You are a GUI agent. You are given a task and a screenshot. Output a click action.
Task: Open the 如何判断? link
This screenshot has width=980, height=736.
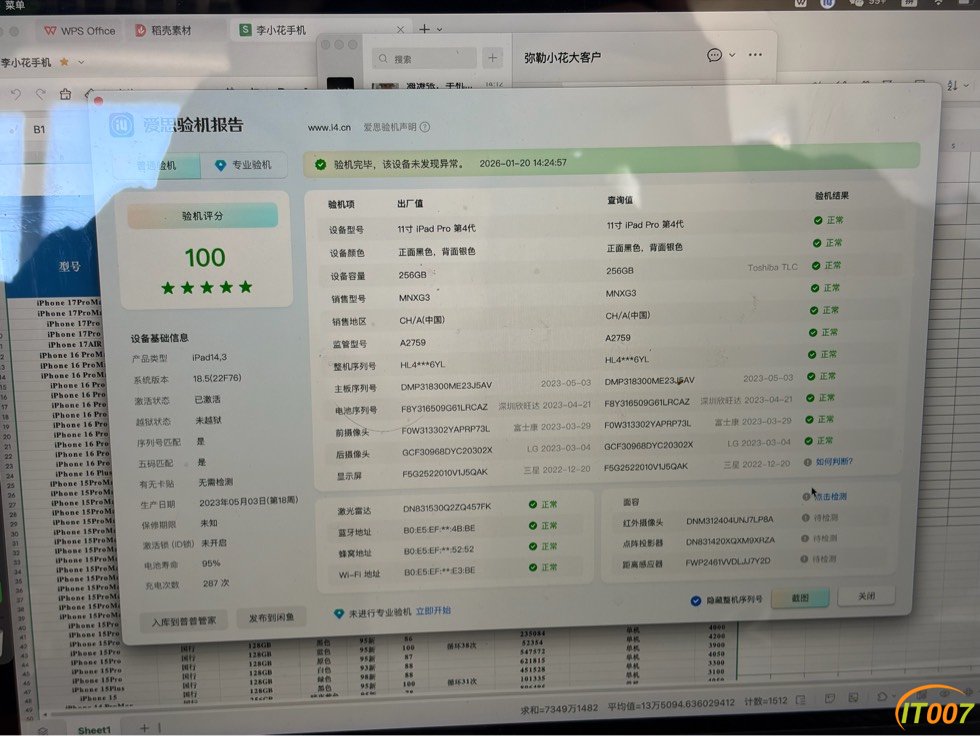tap(834, 462)
